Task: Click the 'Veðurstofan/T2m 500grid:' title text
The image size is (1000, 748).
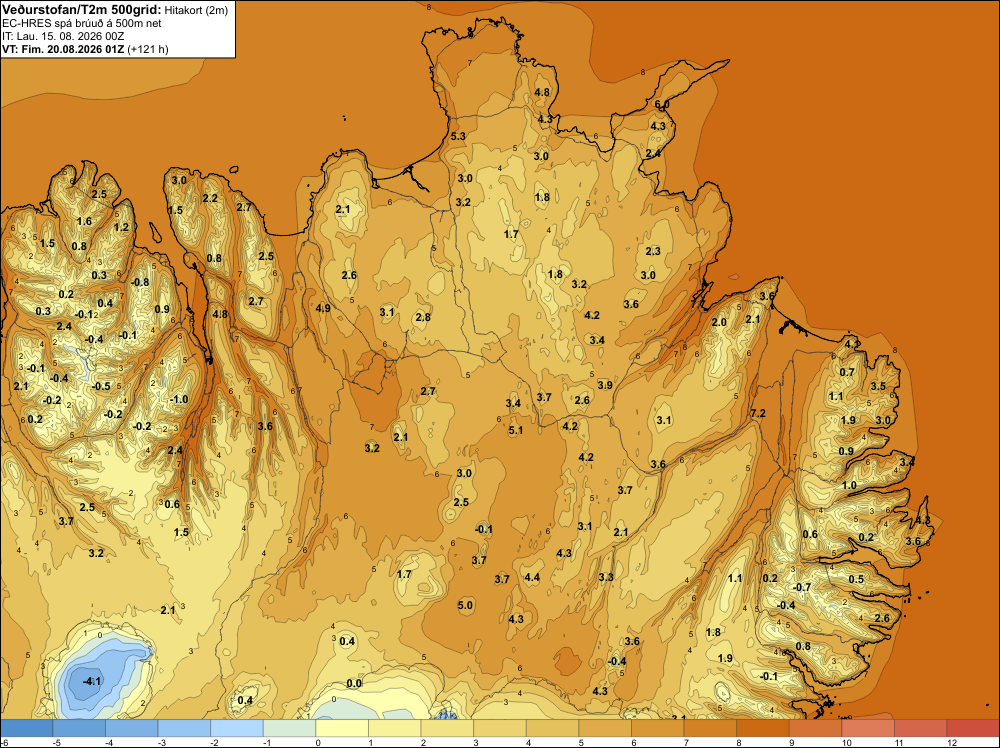Action: (82, 10)
